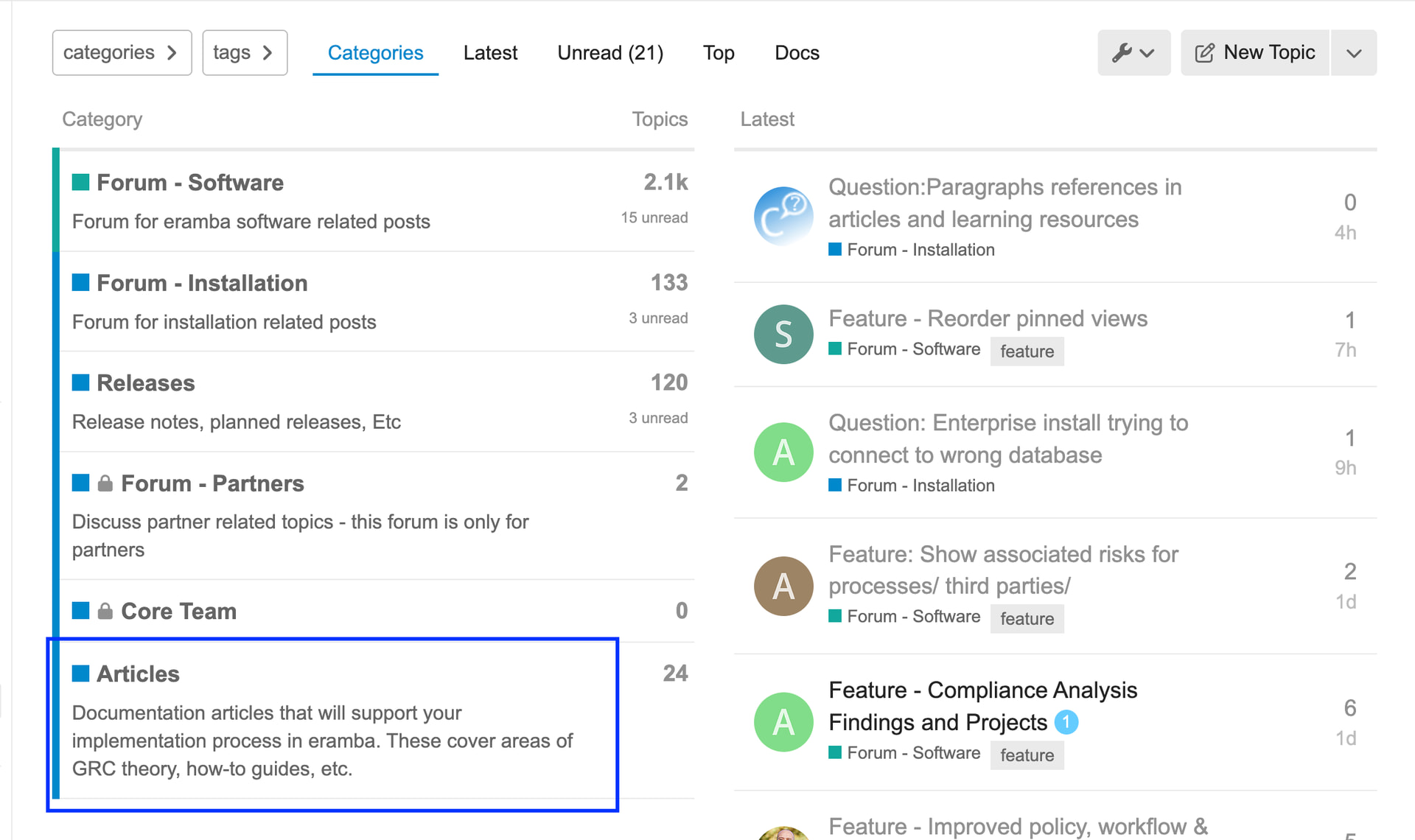Expand the tags filter dropdown
Viewport: 1415px width, 840px height.
coord(244,53)
